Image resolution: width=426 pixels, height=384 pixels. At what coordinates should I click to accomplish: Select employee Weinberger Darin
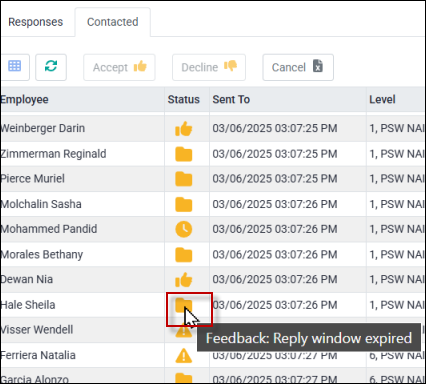pyautogui.click(x=43, y=128)
